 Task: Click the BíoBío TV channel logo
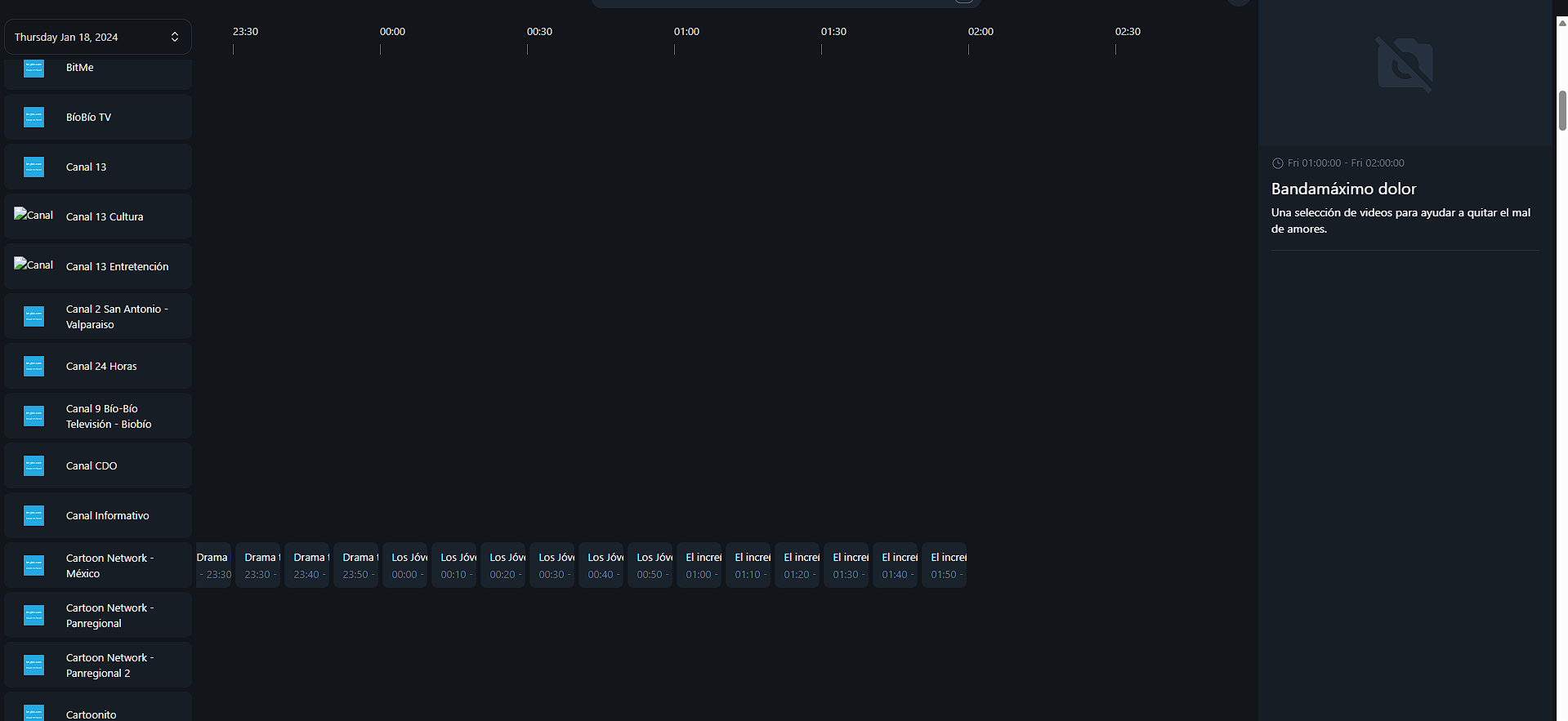click(x=34, y=118)
